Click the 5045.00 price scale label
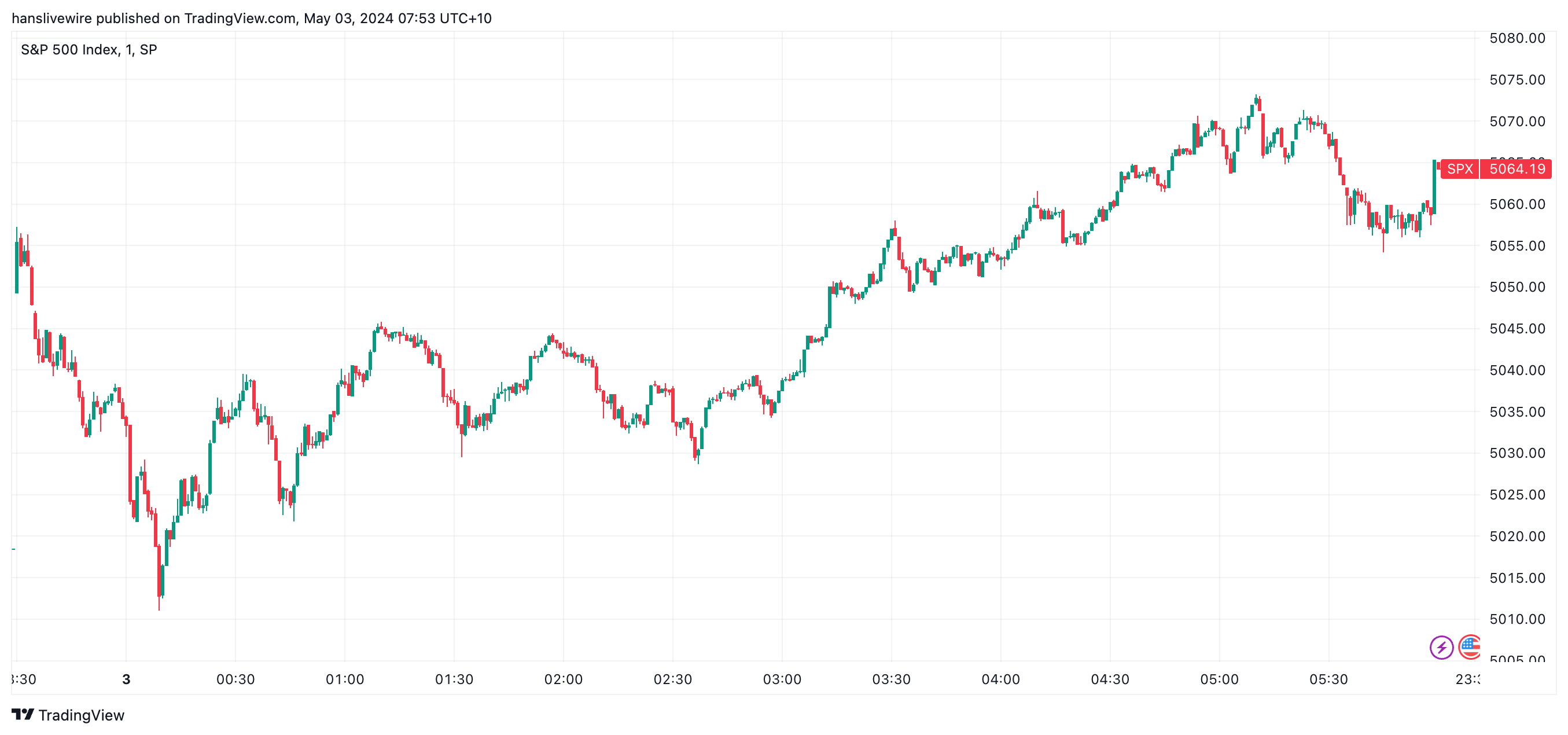The image size is (1568, 735). 1517,329
